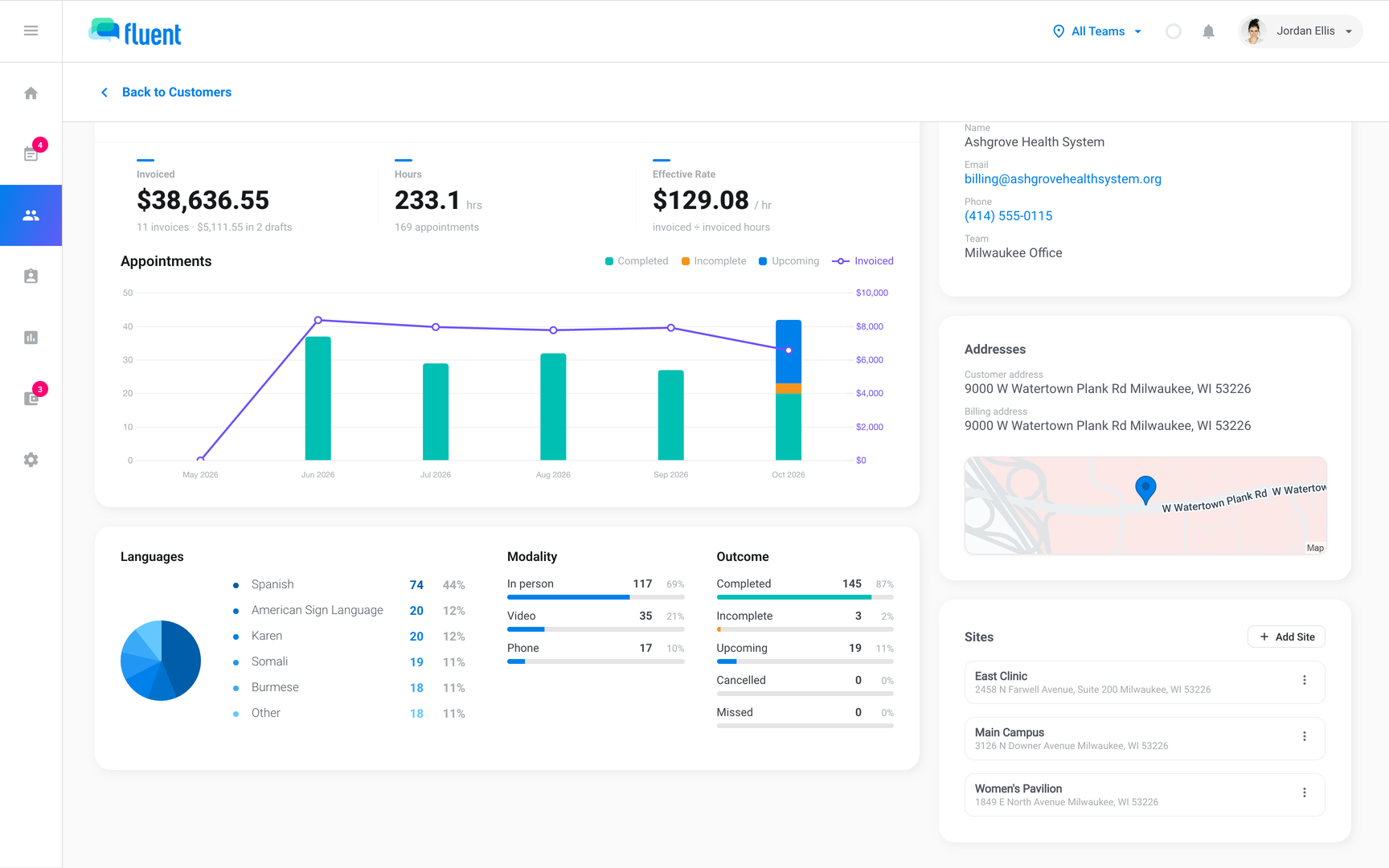
Task: Open East Clinic options menu
Action: 1305,680
